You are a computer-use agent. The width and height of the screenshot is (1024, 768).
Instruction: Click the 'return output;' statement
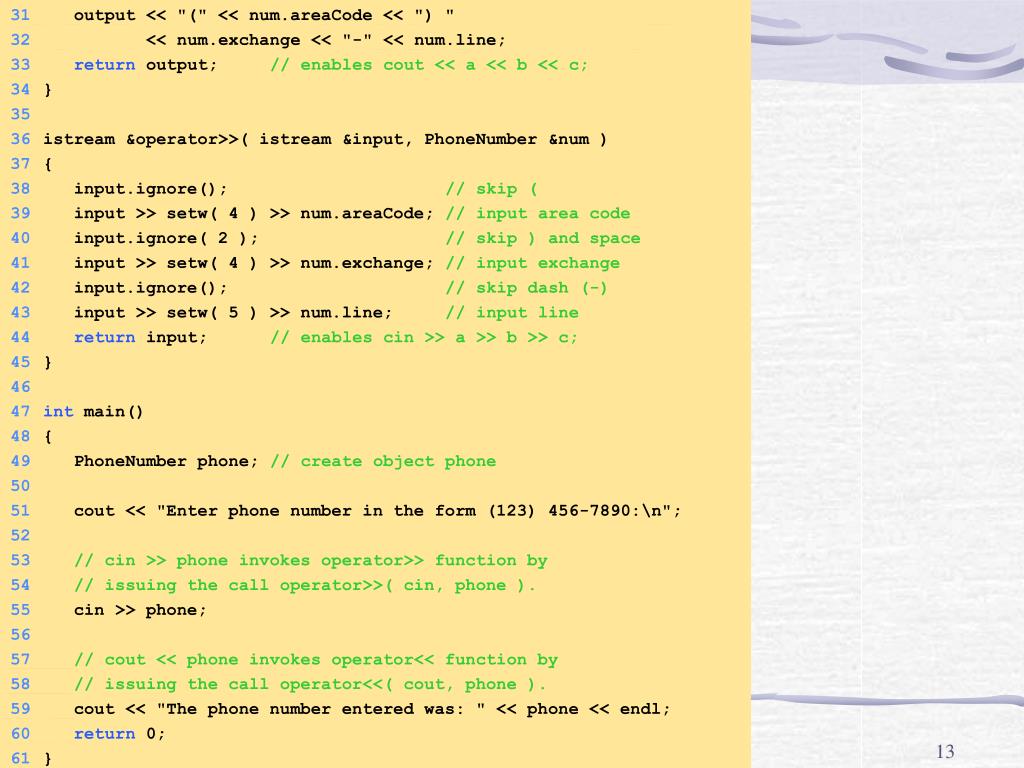(x=145, y=65)
